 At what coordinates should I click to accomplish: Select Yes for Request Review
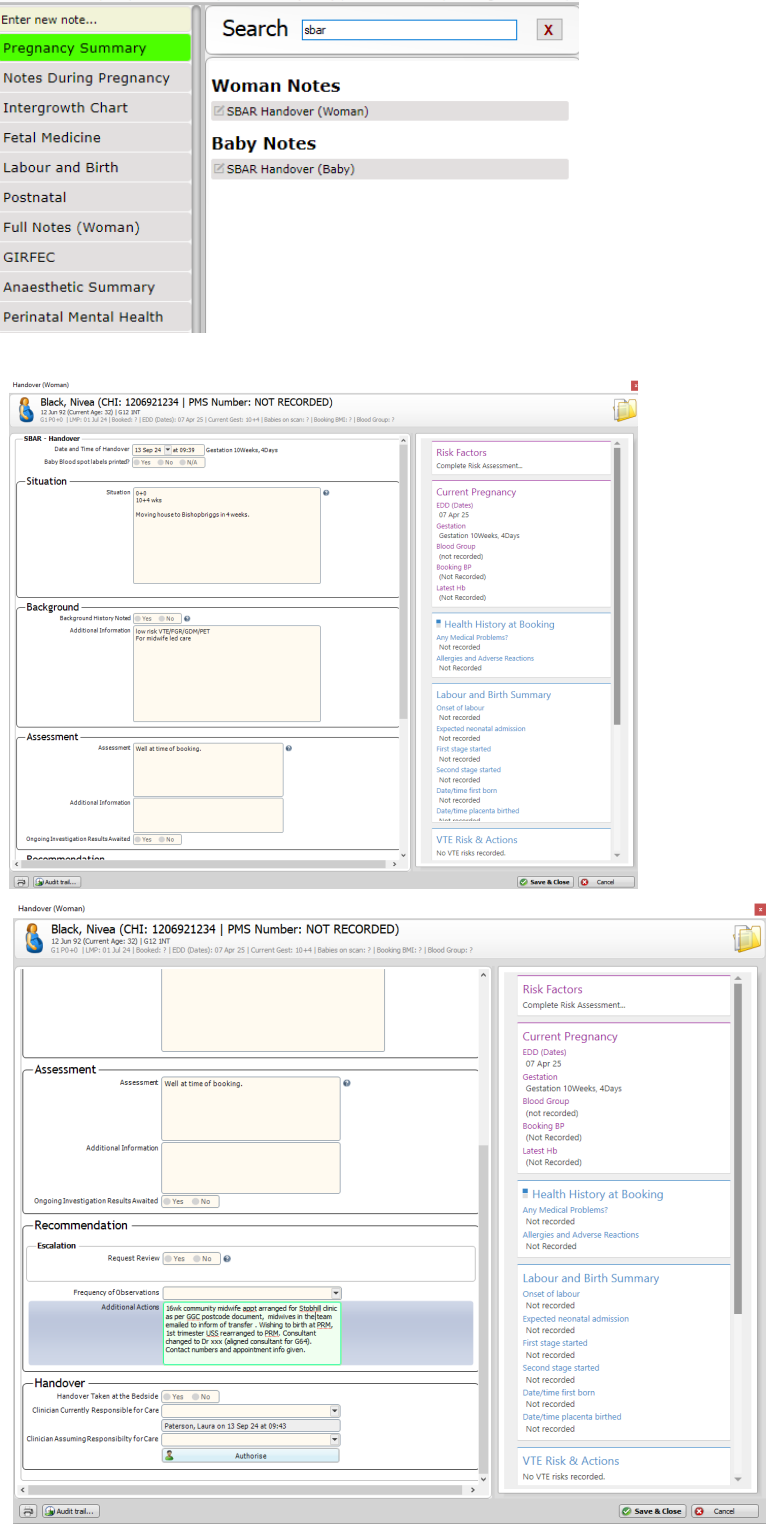(177, 1259)
